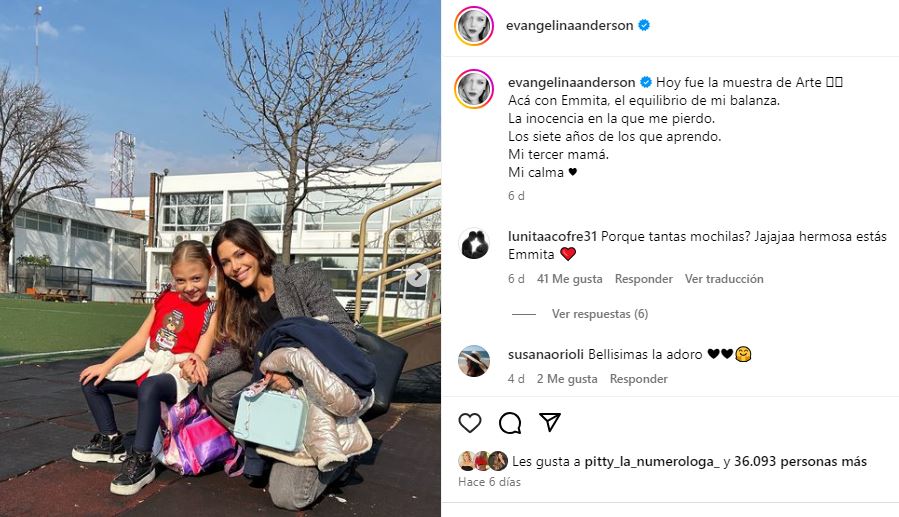This screenshot has height=517, width=899.
Task: Click the verified badge beside header username
Action: point(644,25)
